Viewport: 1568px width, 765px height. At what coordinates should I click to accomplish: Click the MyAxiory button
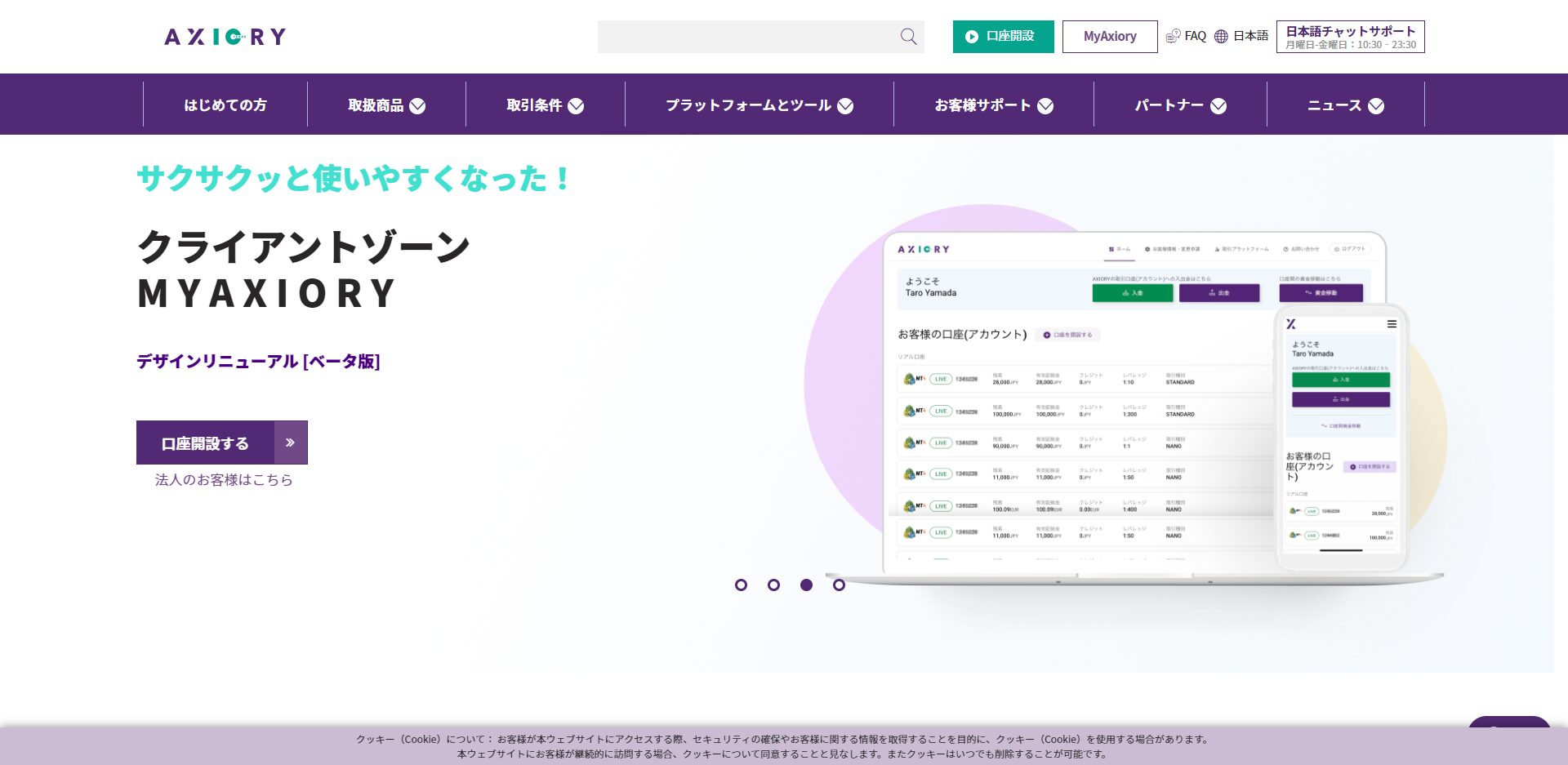tap(1110, 37)
